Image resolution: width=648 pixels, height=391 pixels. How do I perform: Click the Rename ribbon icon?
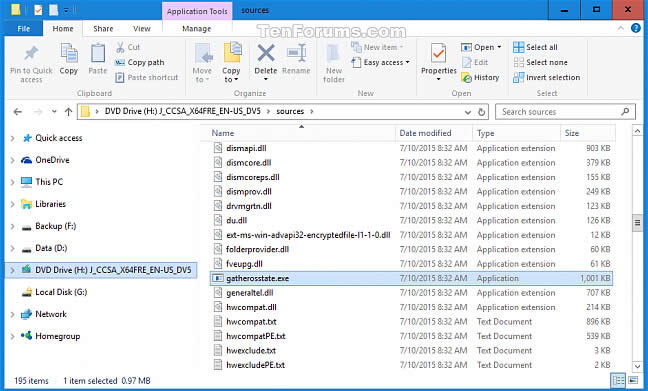(296, 53)
